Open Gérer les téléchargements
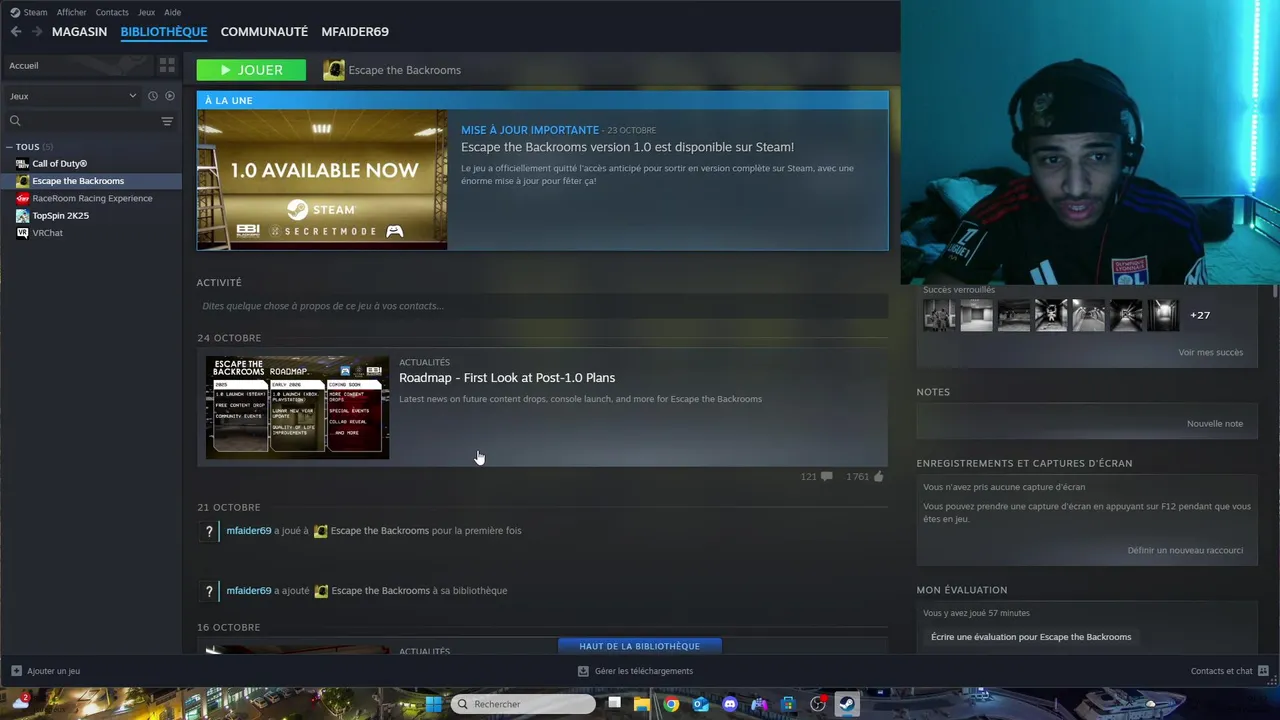Viewport: 1280px width, 720px height. pyautogui.click(x=643, y=671)
